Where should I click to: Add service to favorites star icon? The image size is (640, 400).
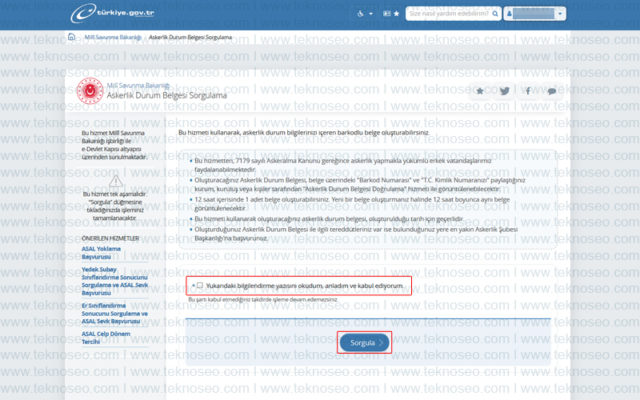point(480,91)
